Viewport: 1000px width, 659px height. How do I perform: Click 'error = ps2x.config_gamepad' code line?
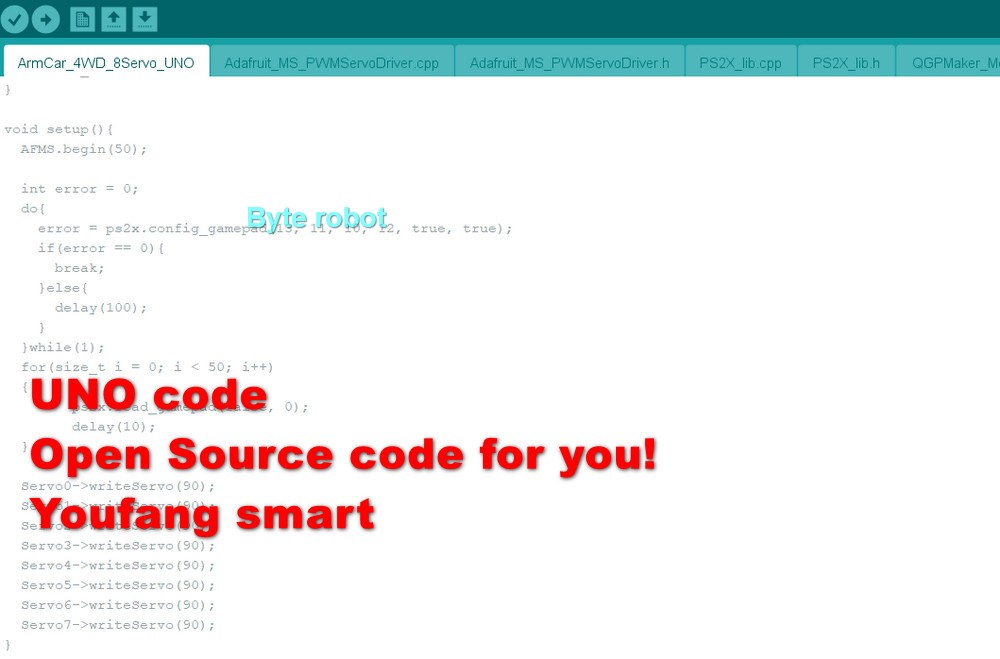pos(275,228)
